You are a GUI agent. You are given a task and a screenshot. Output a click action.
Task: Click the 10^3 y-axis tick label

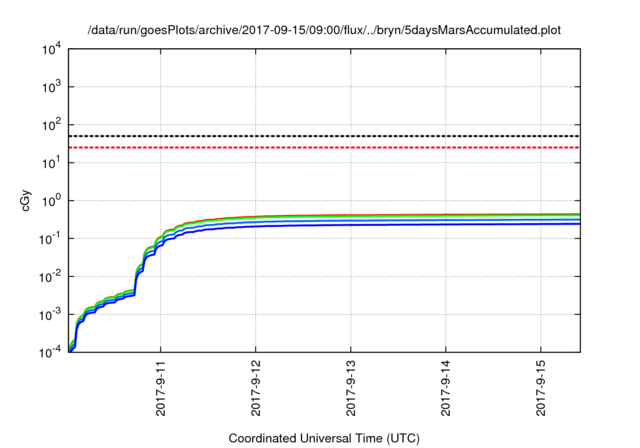pyautogui.click(x=51, y=87)
